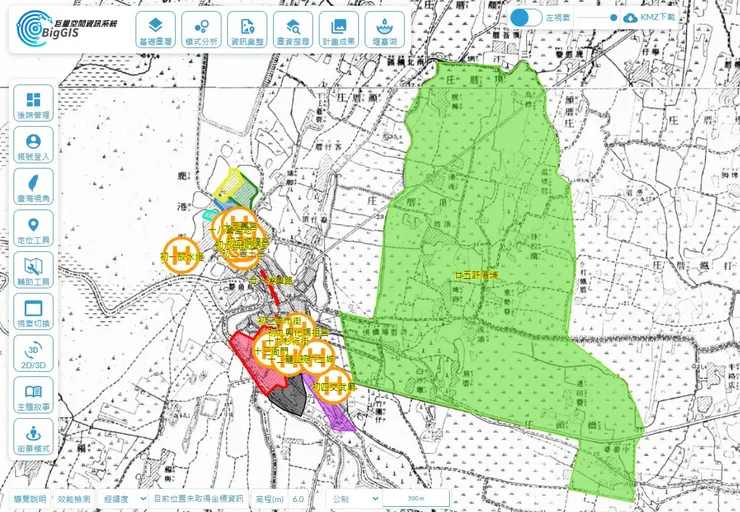Enter 街景模式 street view mode
The height and width of the screenshot is (512, 740).
33,437
